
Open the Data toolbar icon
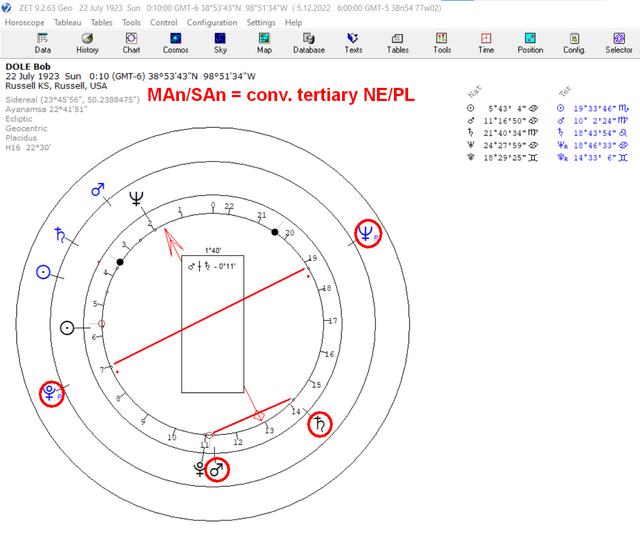coord(42,44)
